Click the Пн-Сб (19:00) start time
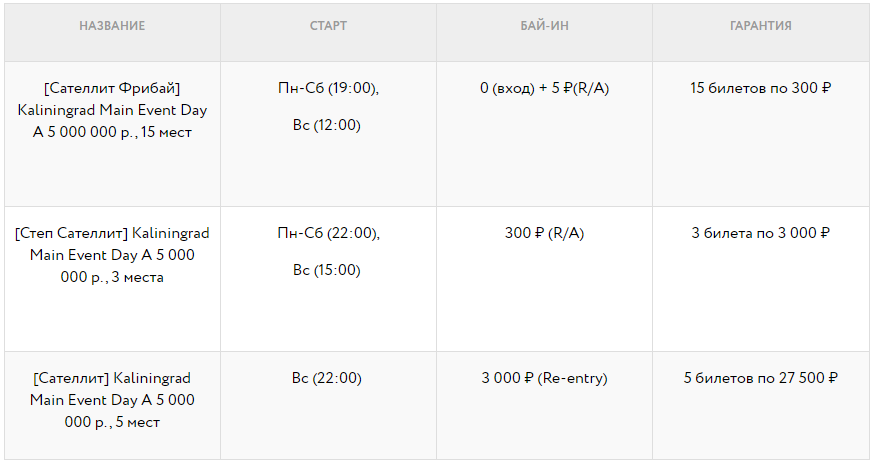The width and height of the screenshot is (873, 463). tap(328, 88)
